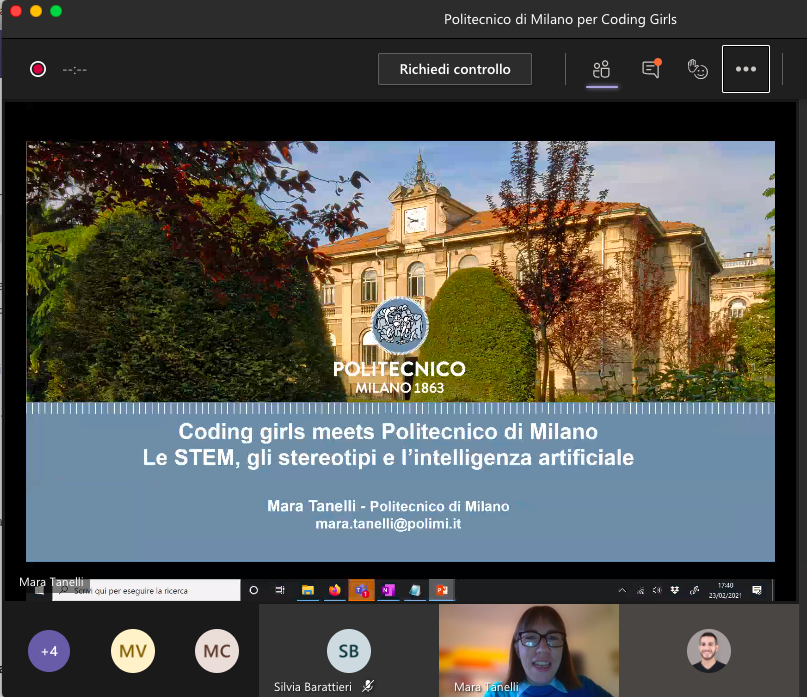Open the raise hand reactions menu
The height and width of the screenshot is (697, 807).
(x=698, y=69)
